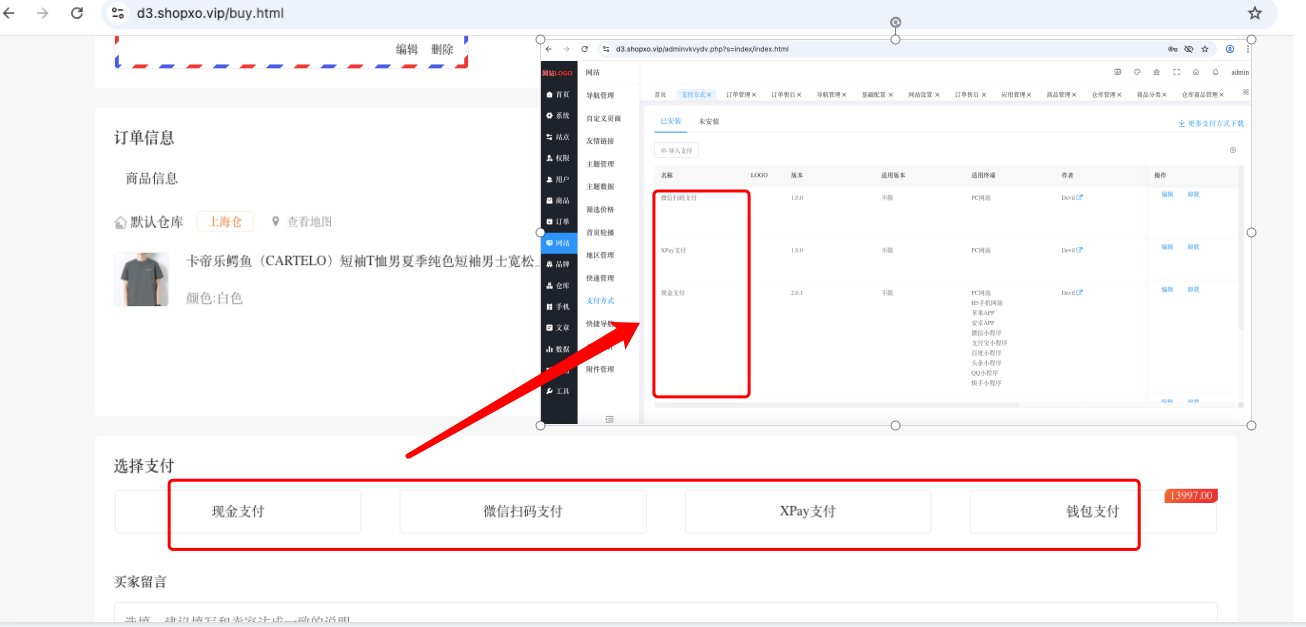Switch to 未安装 tab in admin window
This screenshot has width=1306, height=627.
709,121
